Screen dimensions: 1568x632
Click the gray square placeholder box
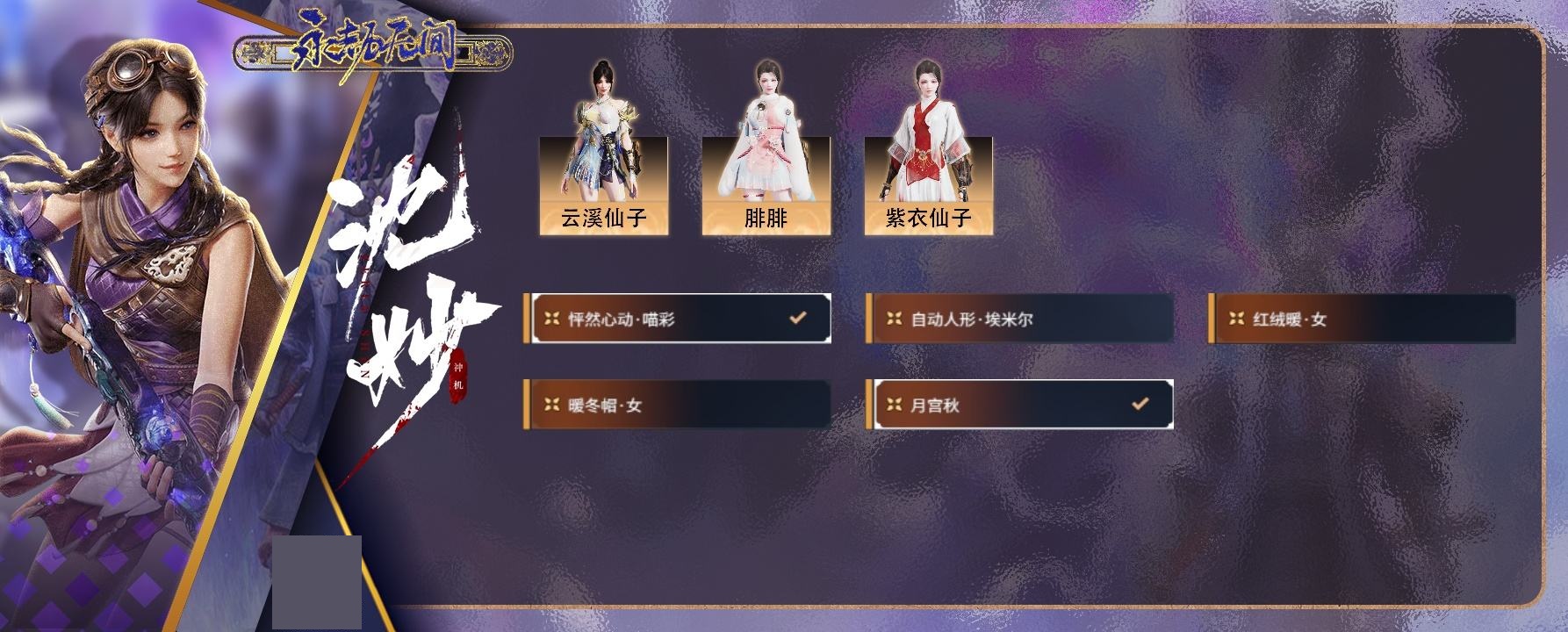(x=317, y=582)
